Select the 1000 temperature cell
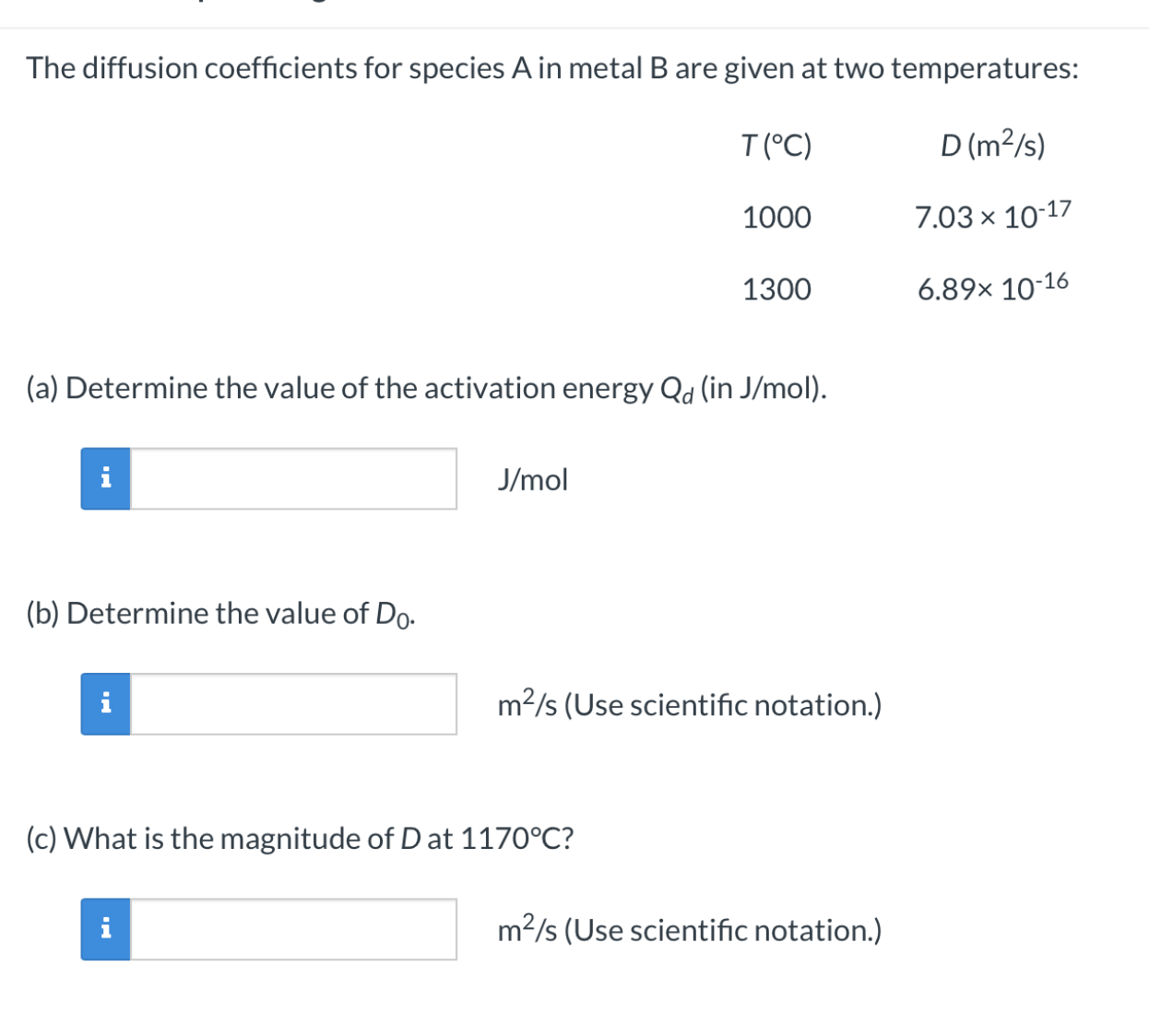The image size is (1149, 1036). (x=776, y=218)
